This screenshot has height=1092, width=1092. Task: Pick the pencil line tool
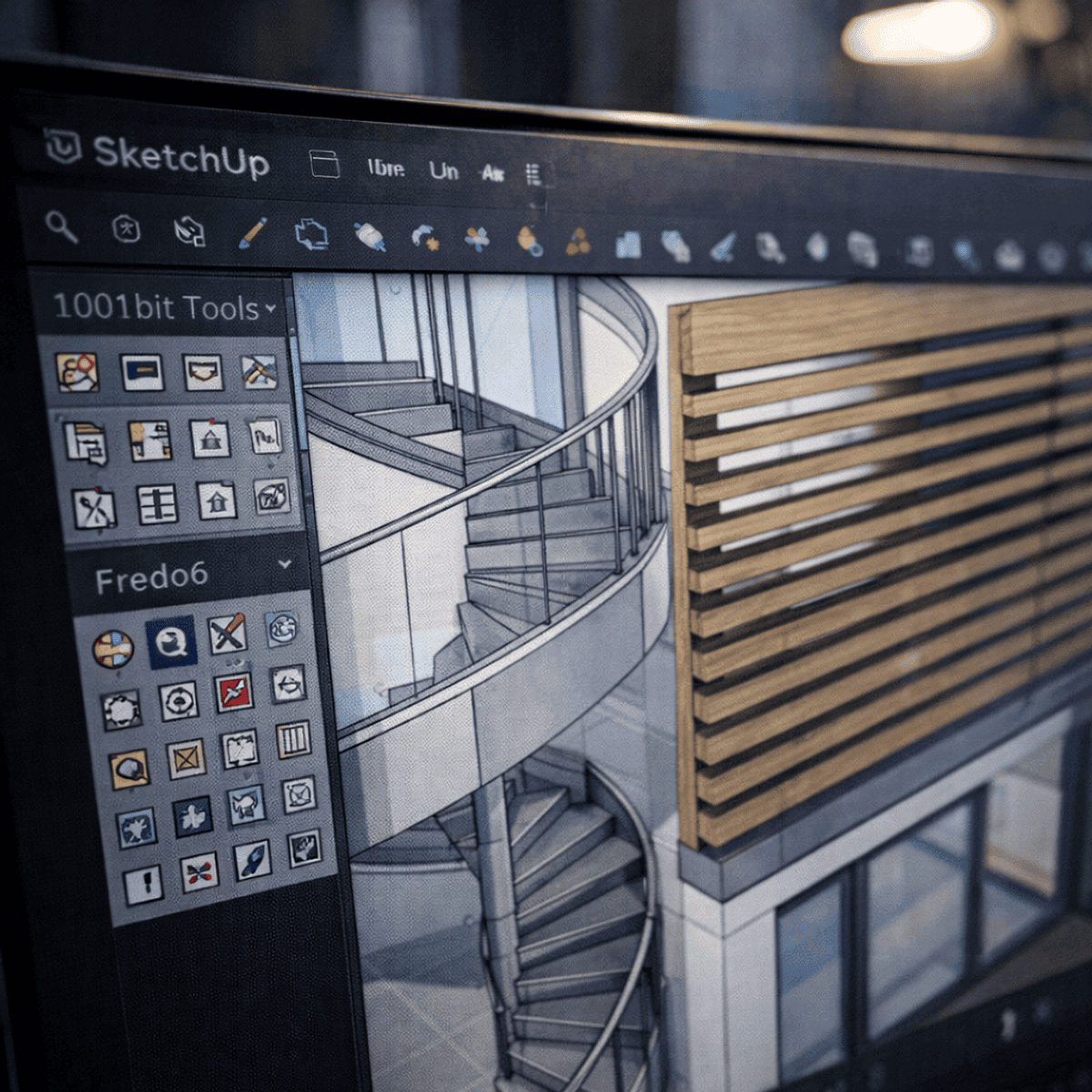point(252,233)
